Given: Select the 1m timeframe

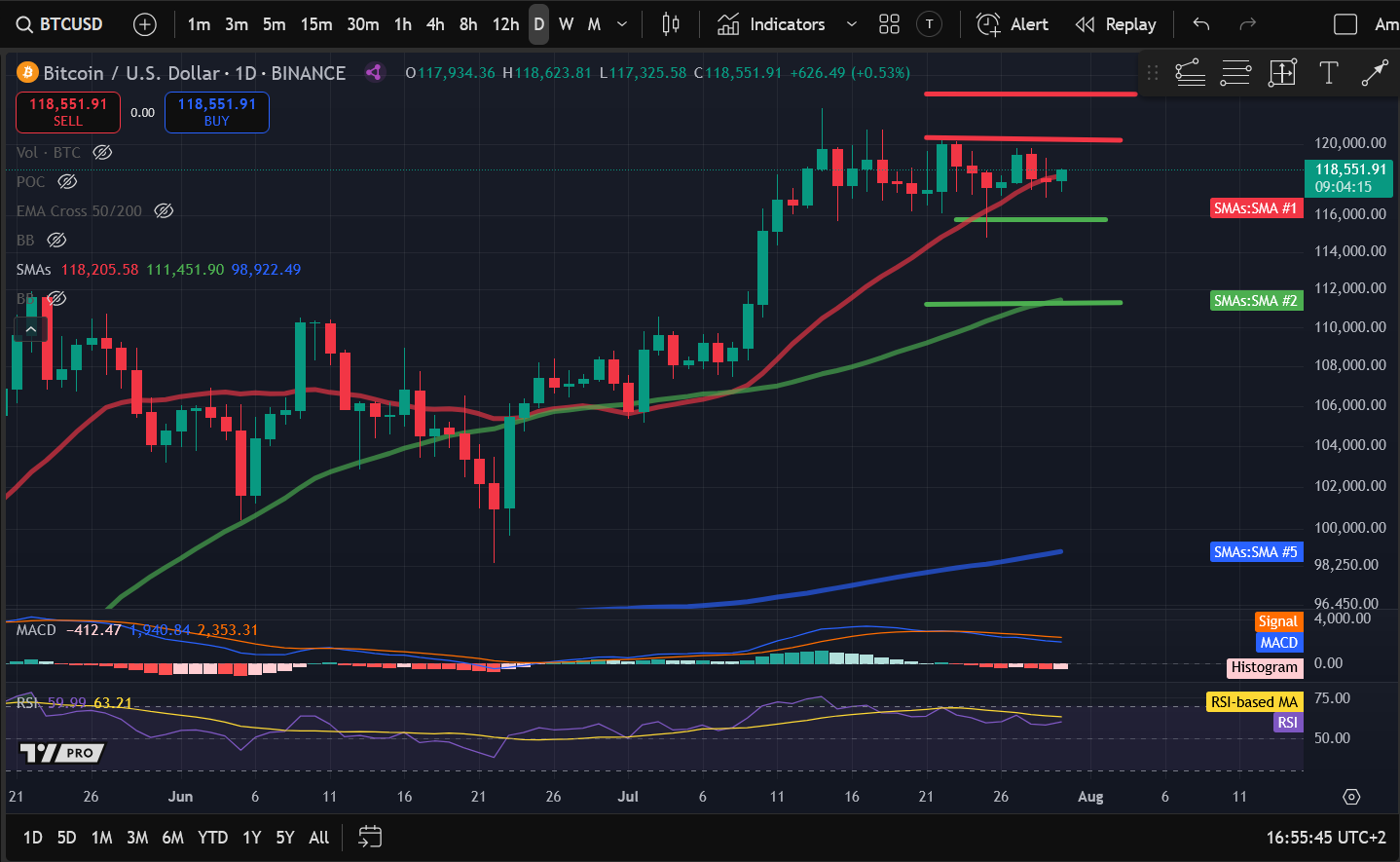Looking at the screenshot, I should click(199, 24).
